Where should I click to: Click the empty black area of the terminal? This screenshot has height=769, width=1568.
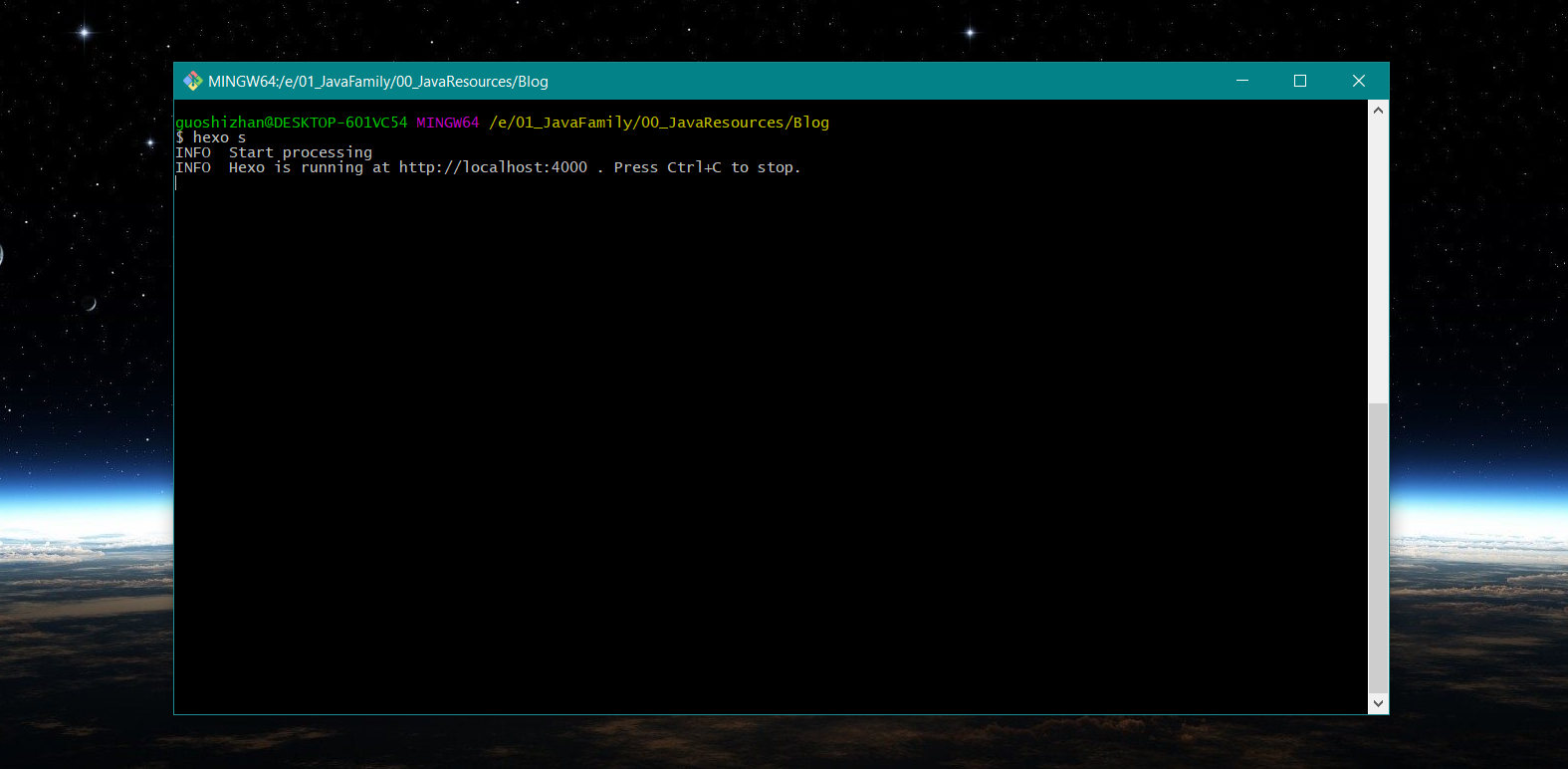pos(767,448)
